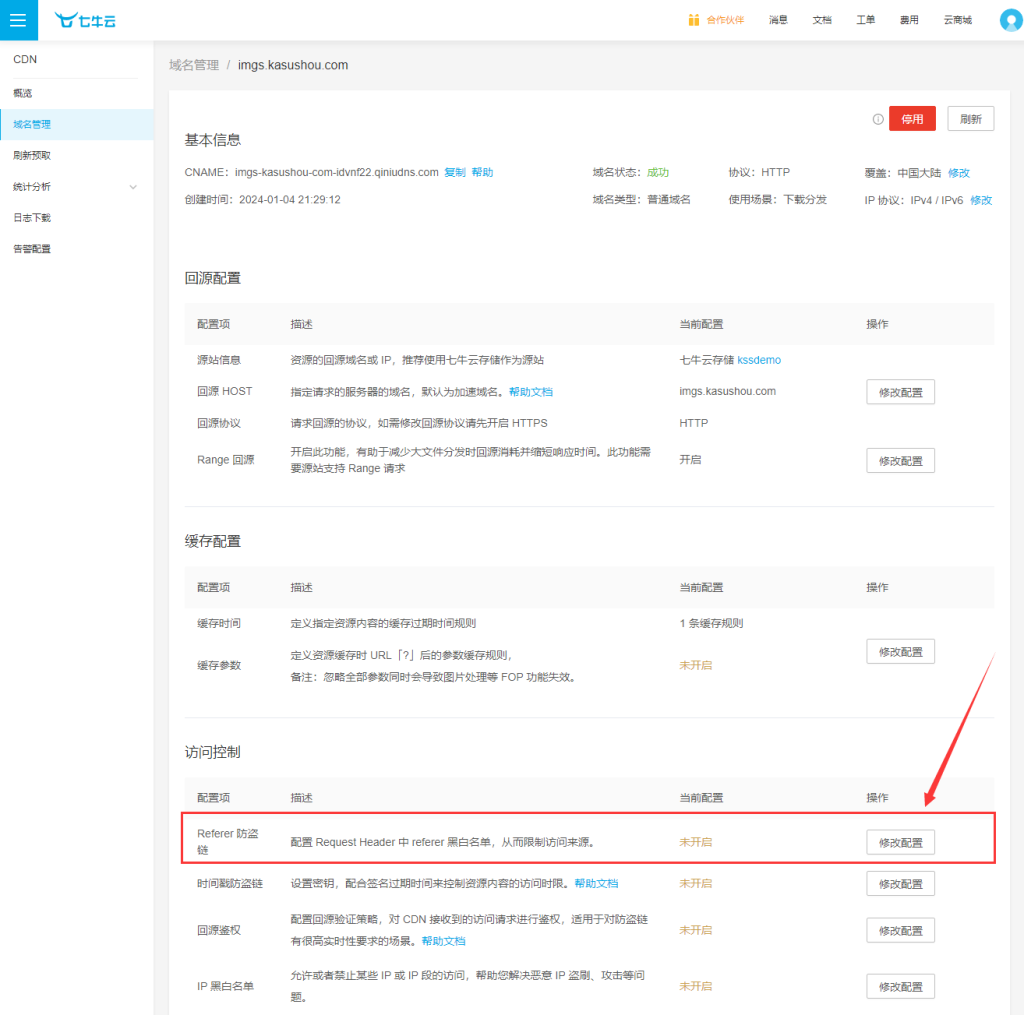This screenshot has width=1024, height=1015.
Task: Open 工单 in the top navigation
Action: (x=866, y=20)
